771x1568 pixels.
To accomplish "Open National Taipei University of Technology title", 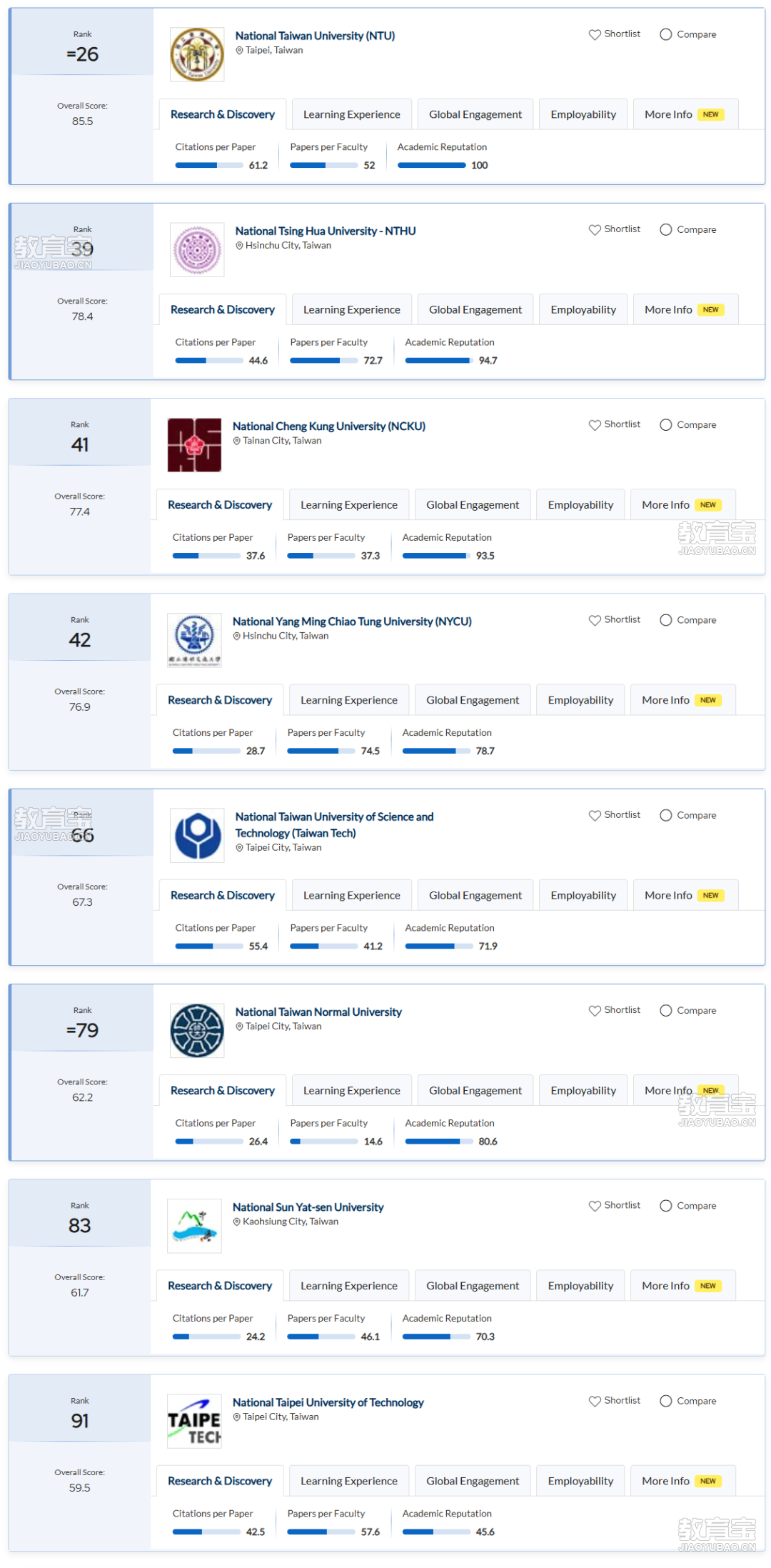I will click(x=328, y=1403).
